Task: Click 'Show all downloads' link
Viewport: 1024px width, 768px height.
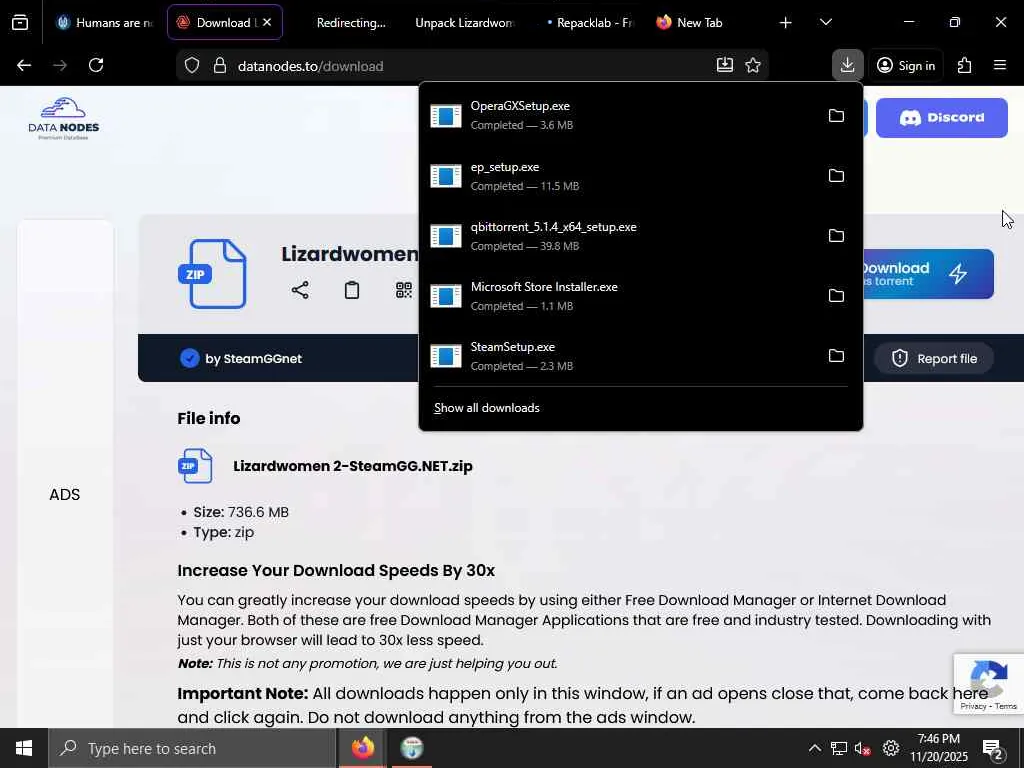Action: [487, 408]
